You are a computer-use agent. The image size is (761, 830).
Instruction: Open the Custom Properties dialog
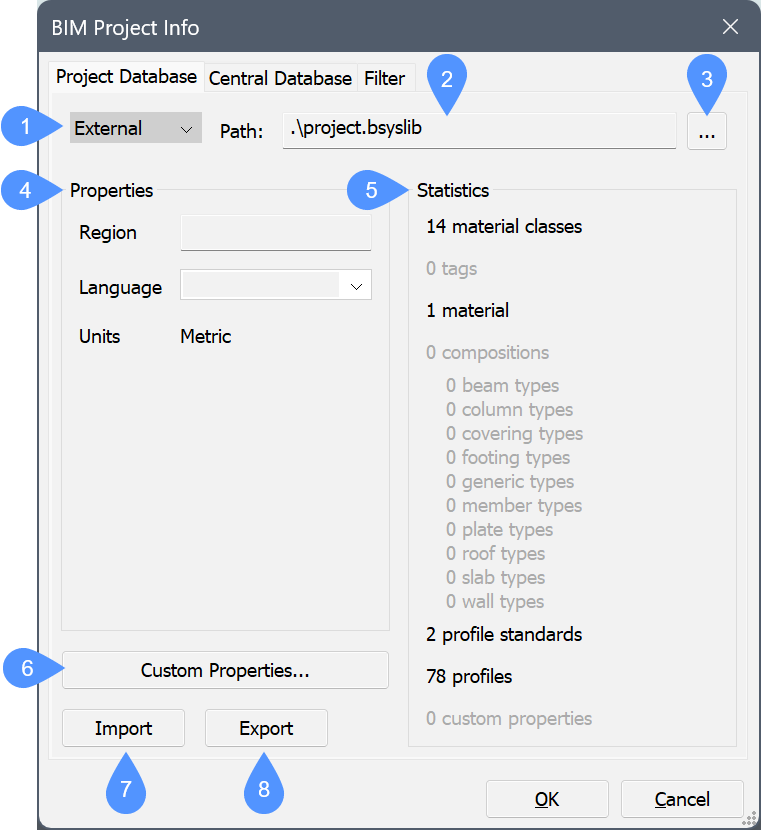click(225, 670)
